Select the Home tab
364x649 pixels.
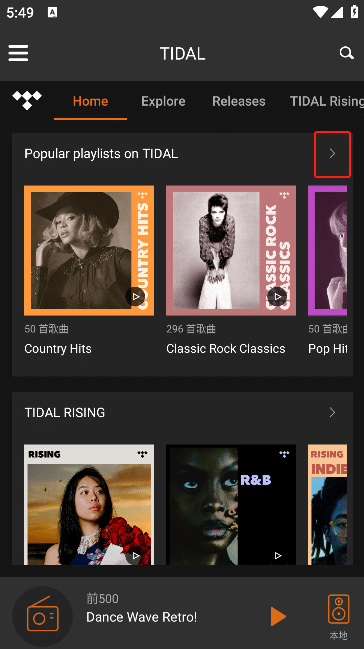tap(90, 101)
